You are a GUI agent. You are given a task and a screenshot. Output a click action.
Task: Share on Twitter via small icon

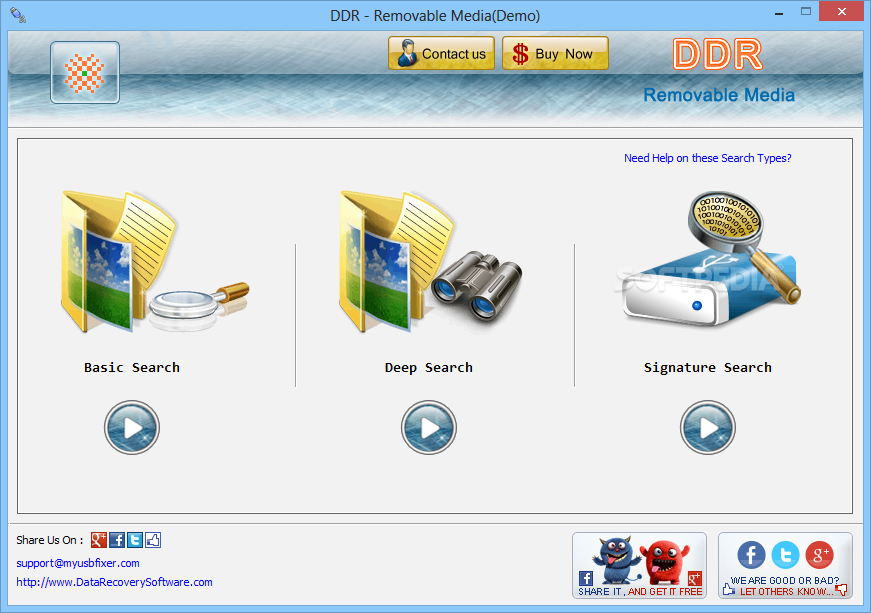135,540
